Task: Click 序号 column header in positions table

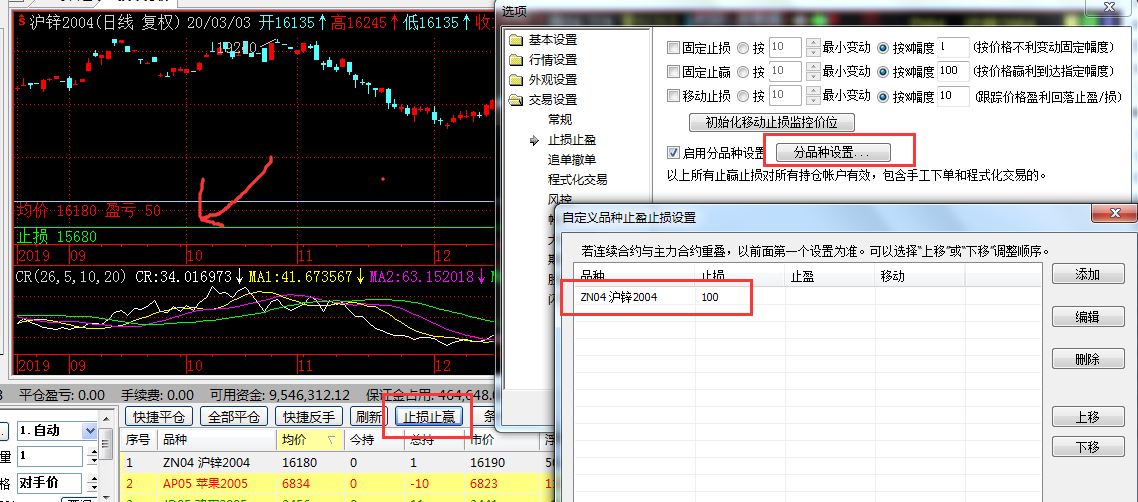Action: pos(139,440)
